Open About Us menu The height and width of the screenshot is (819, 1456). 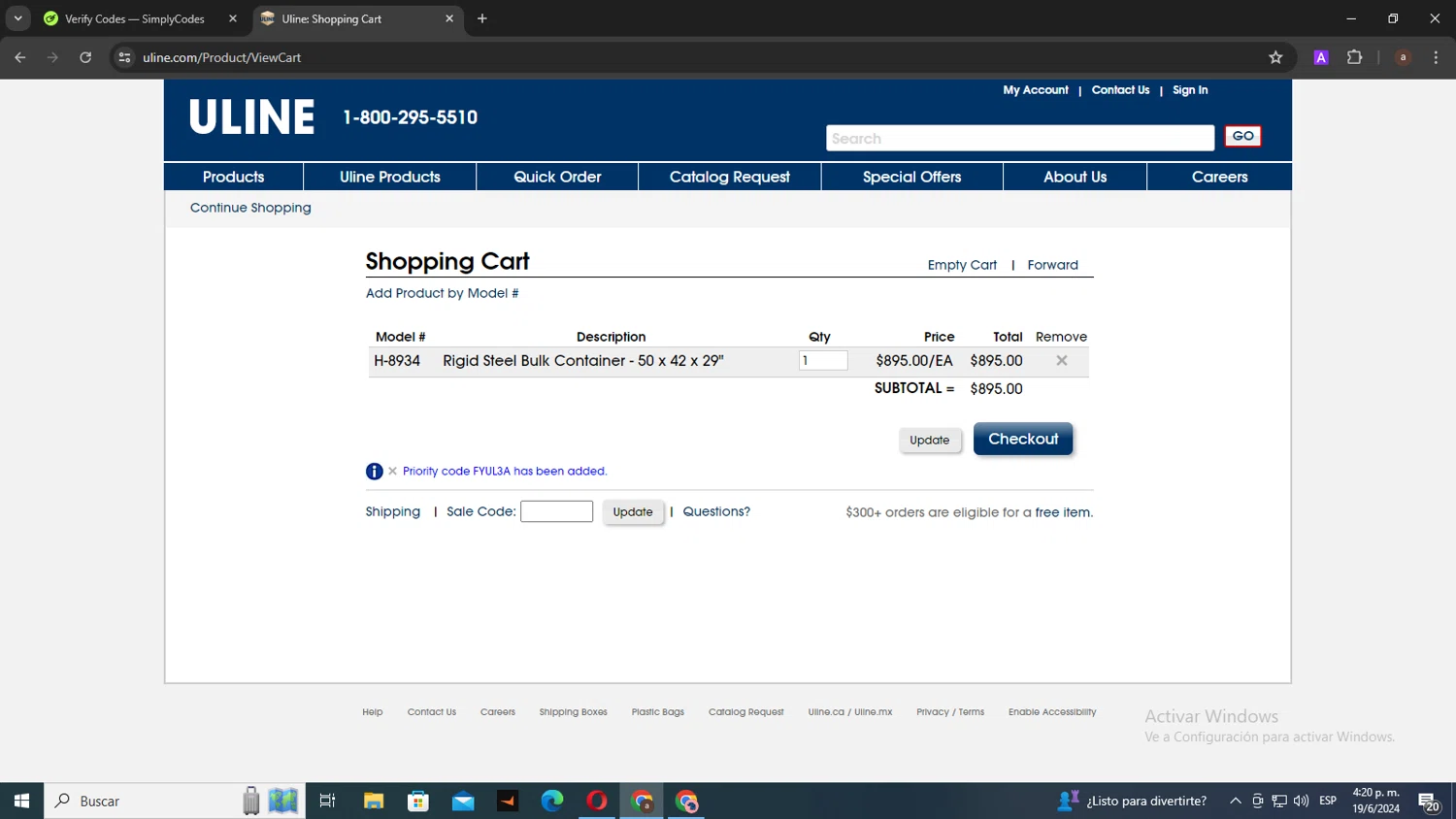tap(1075, 177)
